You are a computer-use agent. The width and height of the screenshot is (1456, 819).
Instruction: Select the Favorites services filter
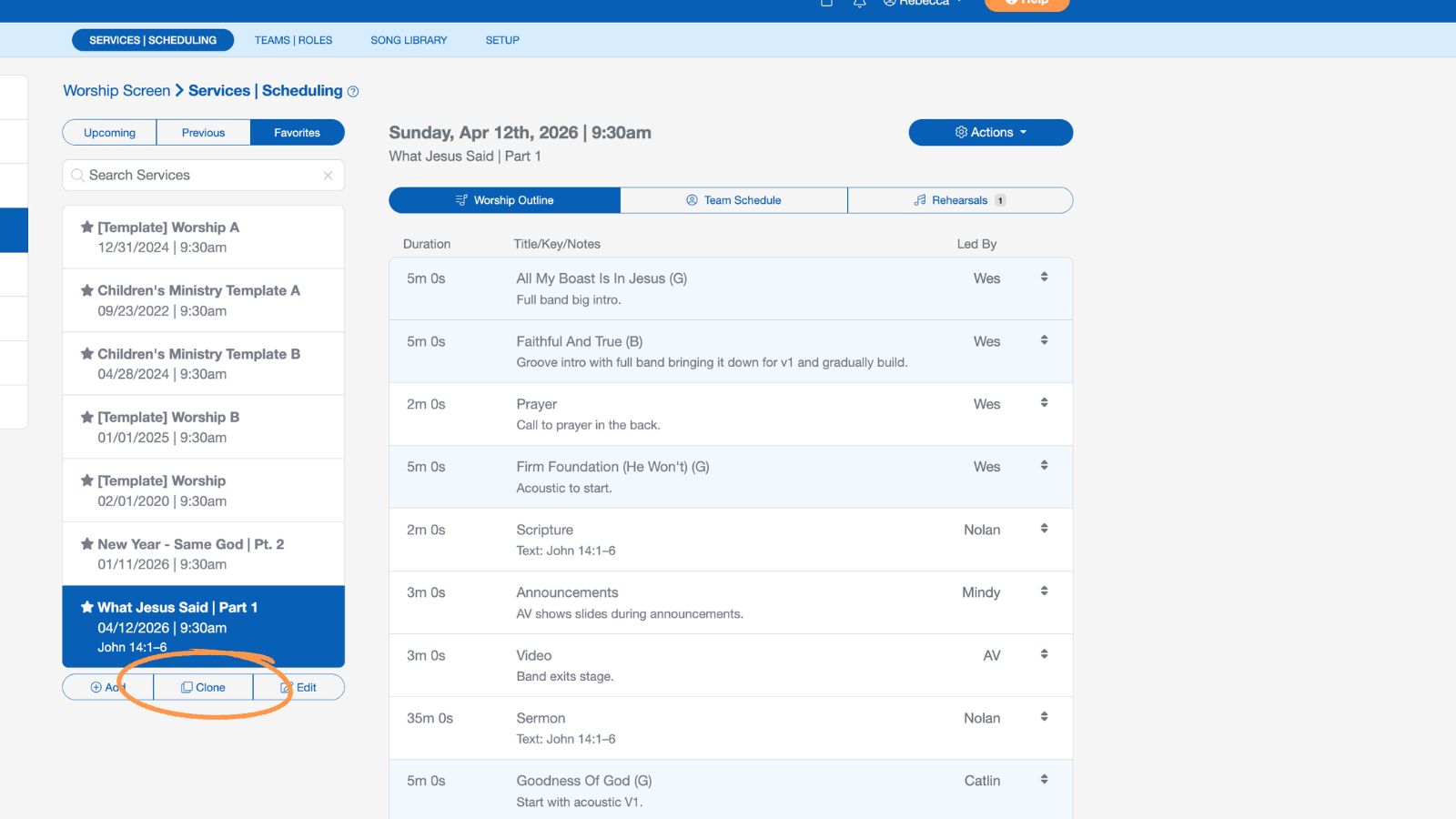pos(297,133)
